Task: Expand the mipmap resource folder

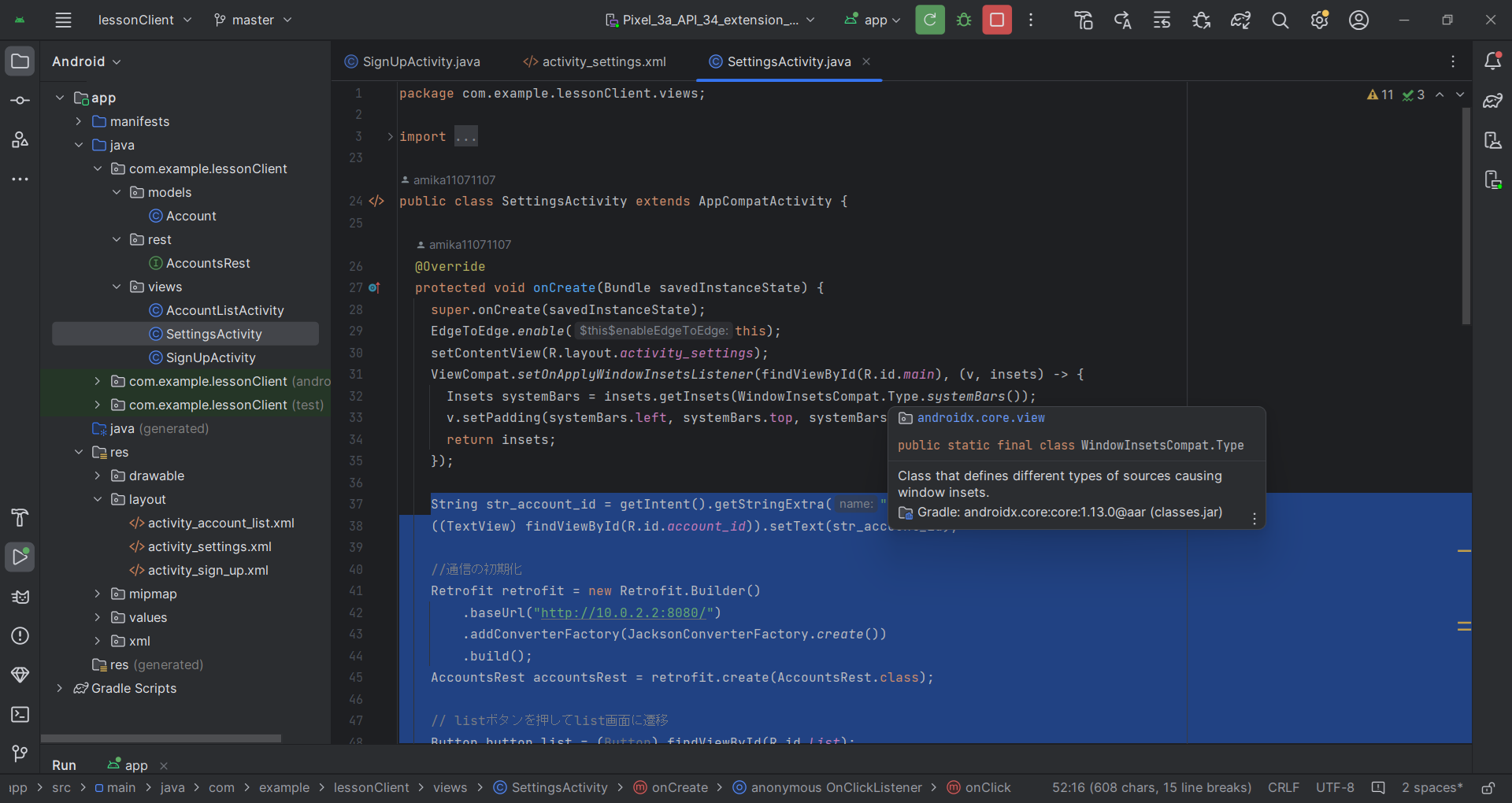Action: [98, 594]
